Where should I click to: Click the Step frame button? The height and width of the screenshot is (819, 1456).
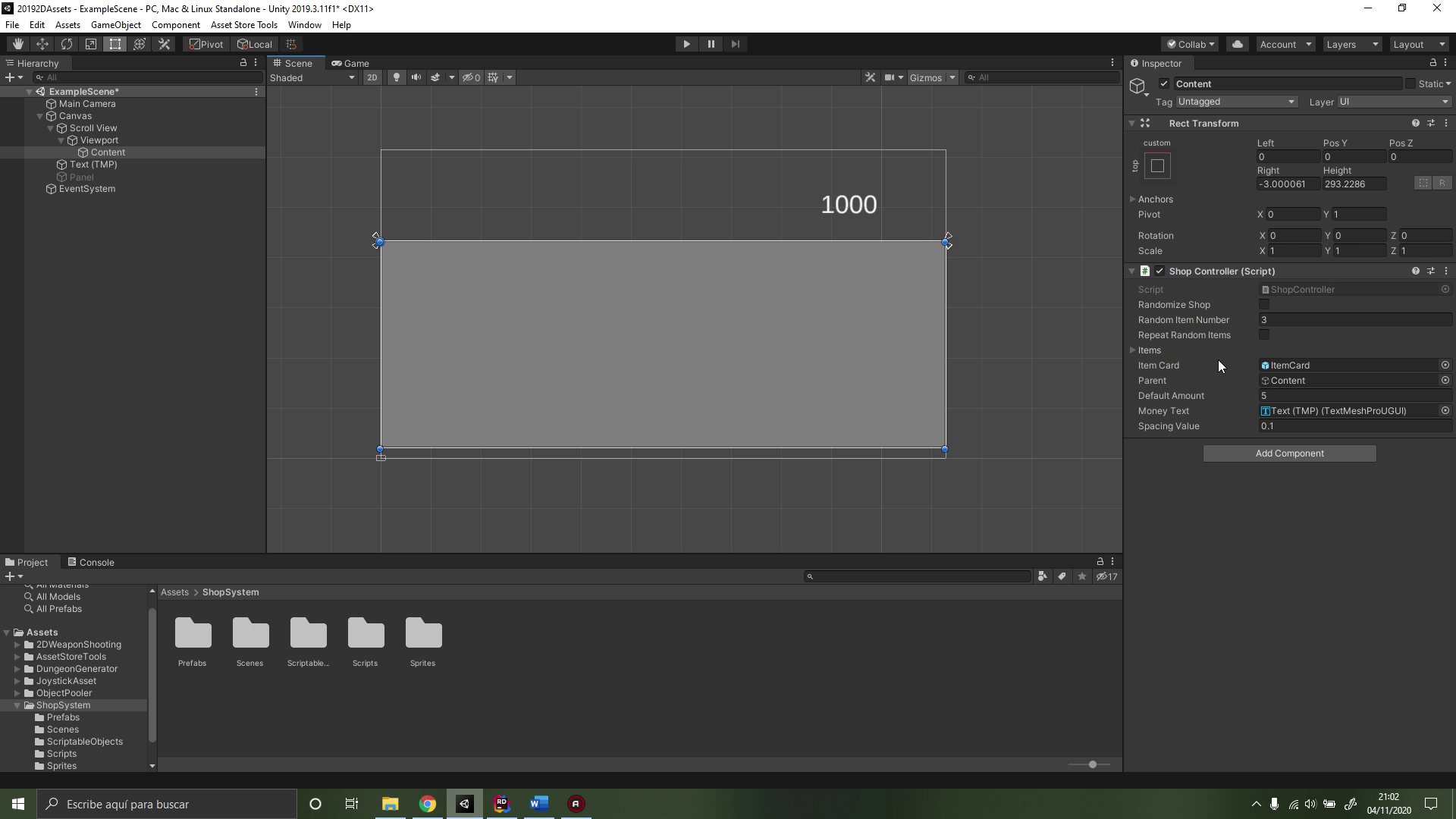pyautogui.click(x=735, y=44)
